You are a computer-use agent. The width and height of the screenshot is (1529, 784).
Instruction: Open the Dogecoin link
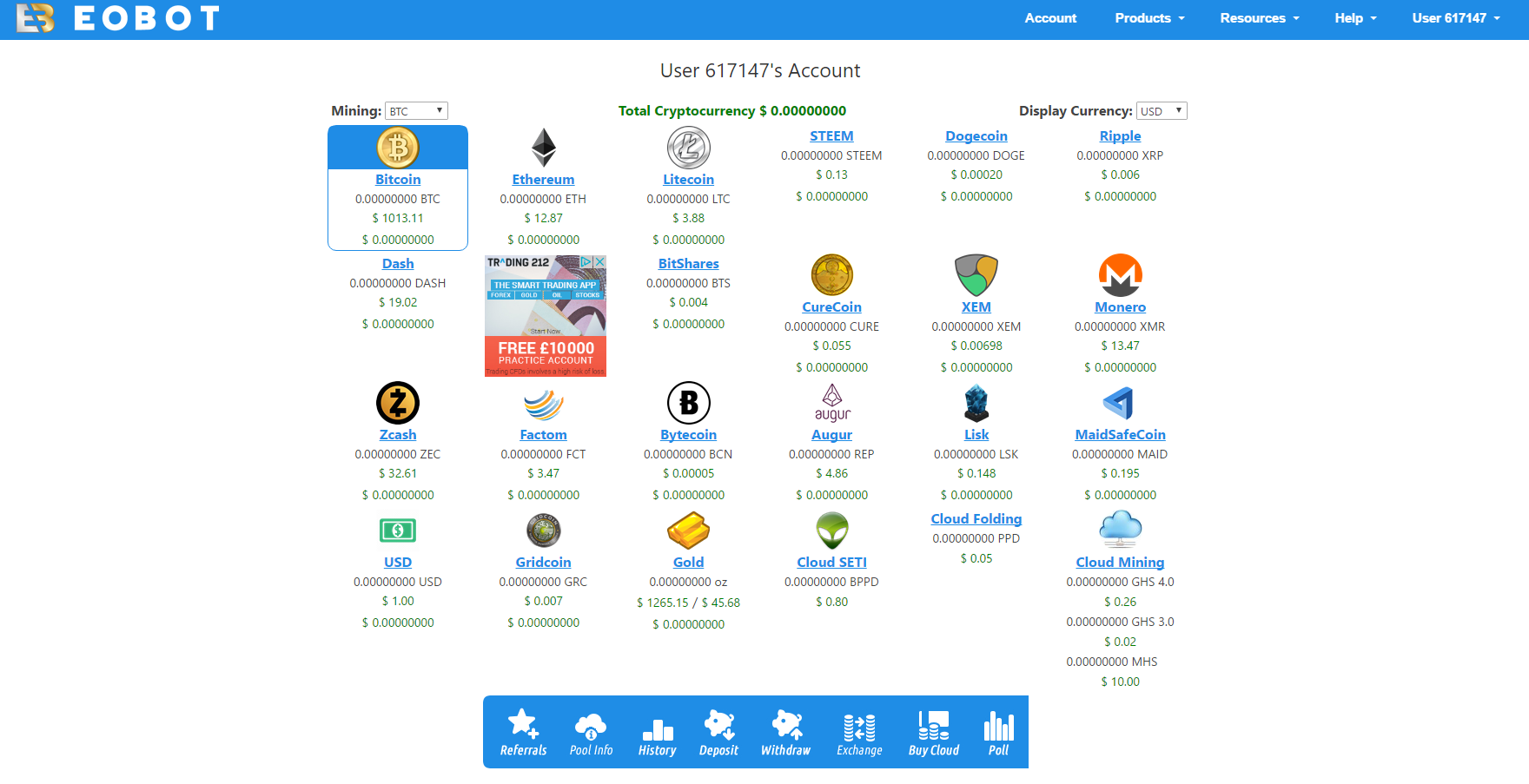[976, 136]
